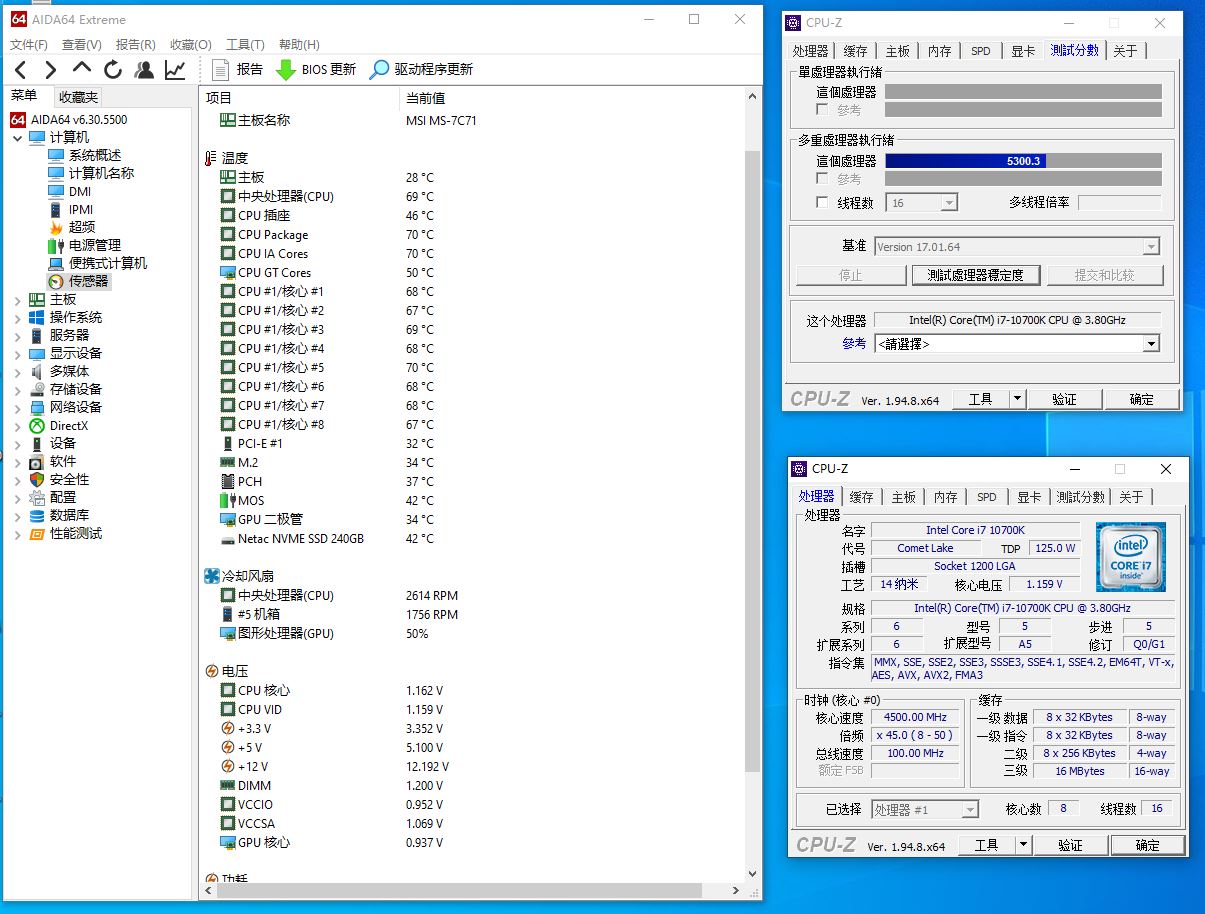Expand the 多媒体 tree node

(17, 371)
